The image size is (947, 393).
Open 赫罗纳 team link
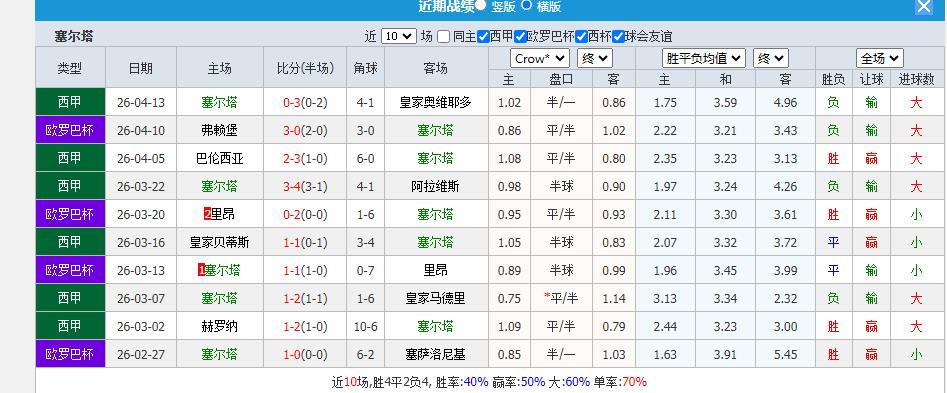click(219, 327)
